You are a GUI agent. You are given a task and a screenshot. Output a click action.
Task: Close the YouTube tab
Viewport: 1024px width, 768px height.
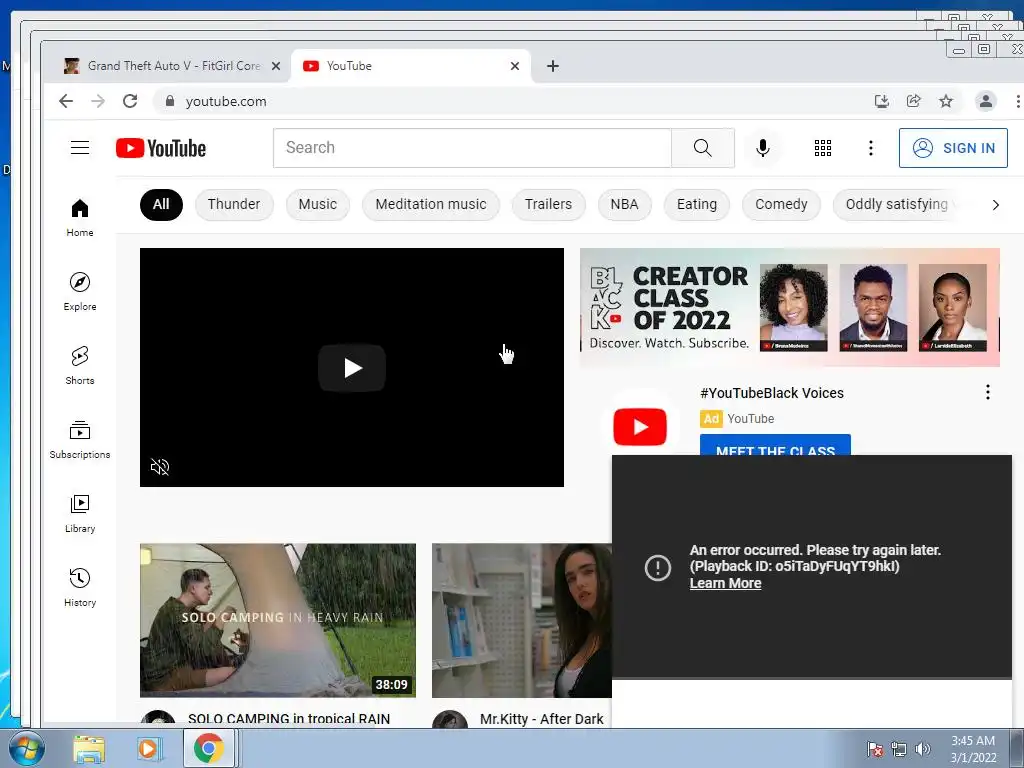point(515,66)
